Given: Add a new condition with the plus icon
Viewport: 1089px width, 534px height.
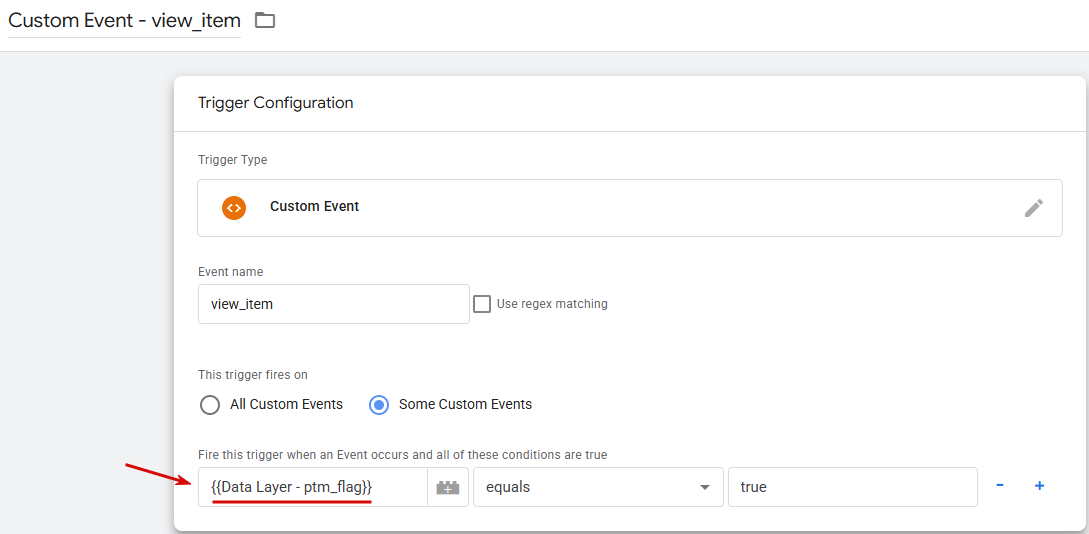Looking at the screenshot, I should (x=1040, y=485).
